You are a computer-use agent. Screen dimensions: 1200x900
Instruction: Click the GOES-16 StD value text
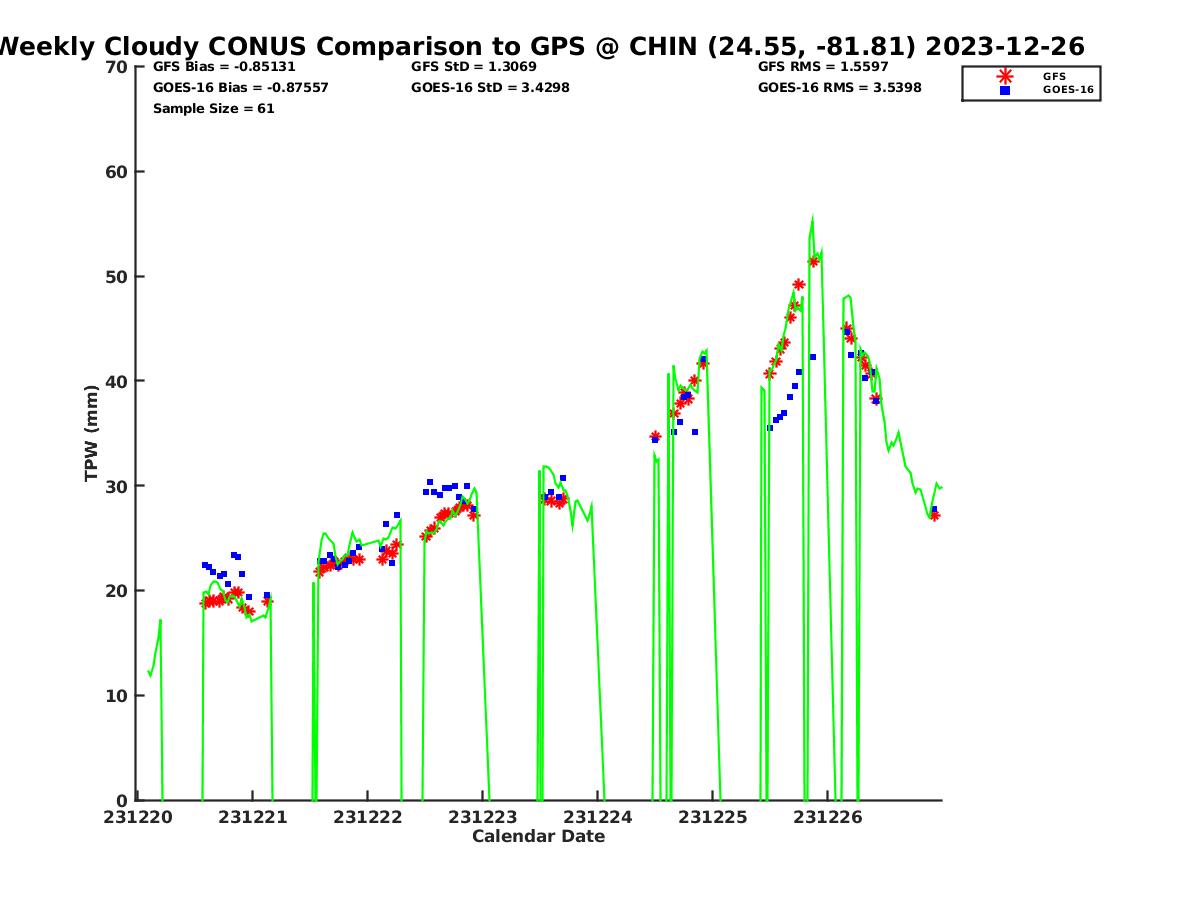pos(490,88)
